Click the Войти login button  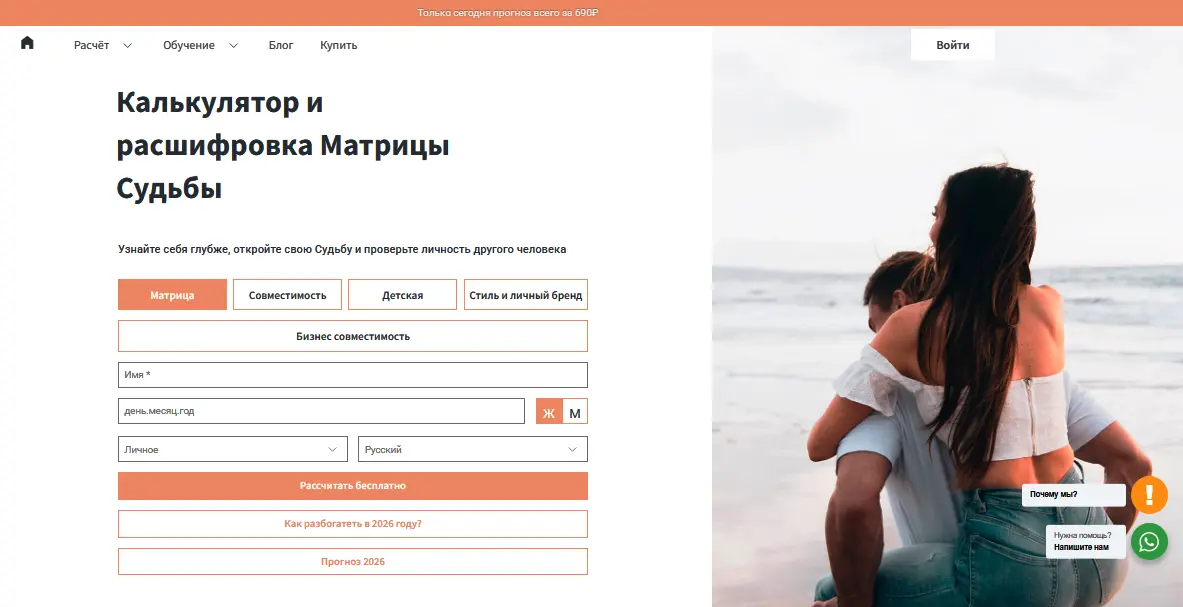click(x=952, y=44)
